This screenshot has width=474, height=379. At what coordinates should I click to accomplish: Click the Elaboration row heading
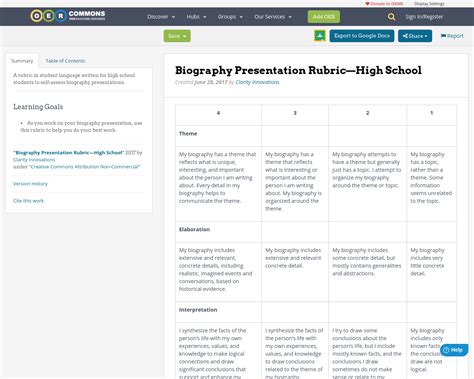pyautogui.click(x=194, y=229)
